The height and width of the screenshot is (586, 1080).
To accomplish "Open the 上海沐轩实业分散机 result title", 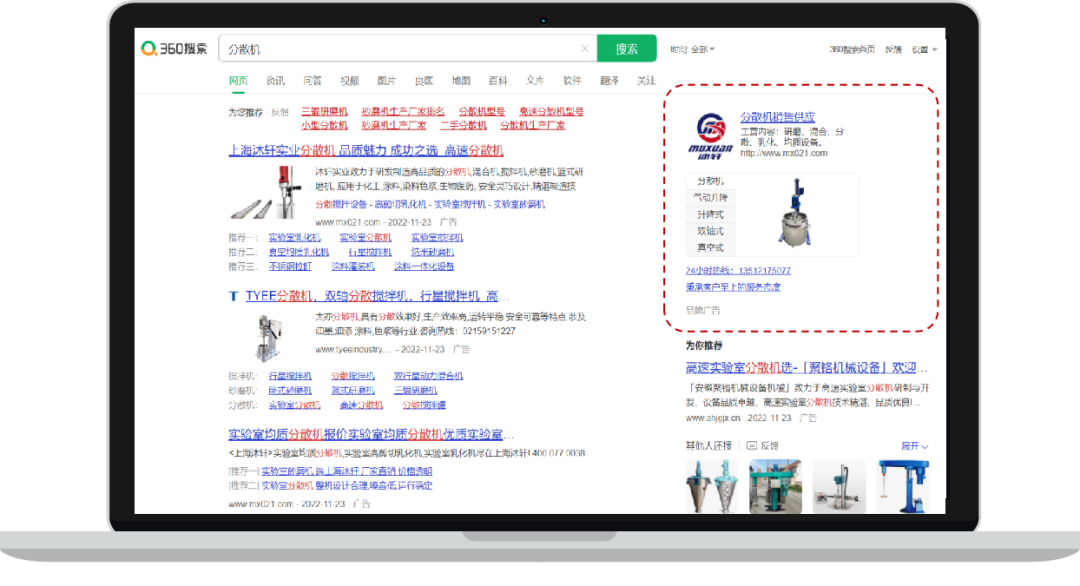I will [366, 151].
